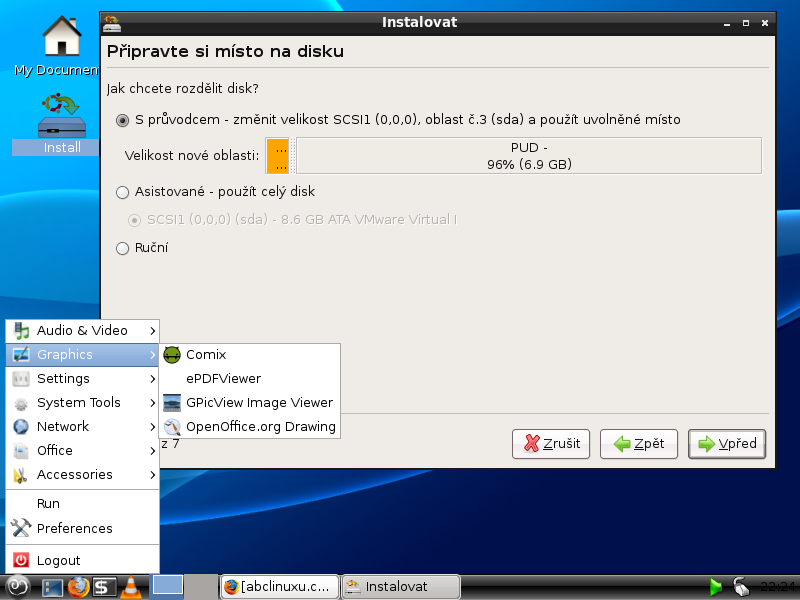Proceed with the Vpřed button
The image size is (800, 600).
point(727,444)
